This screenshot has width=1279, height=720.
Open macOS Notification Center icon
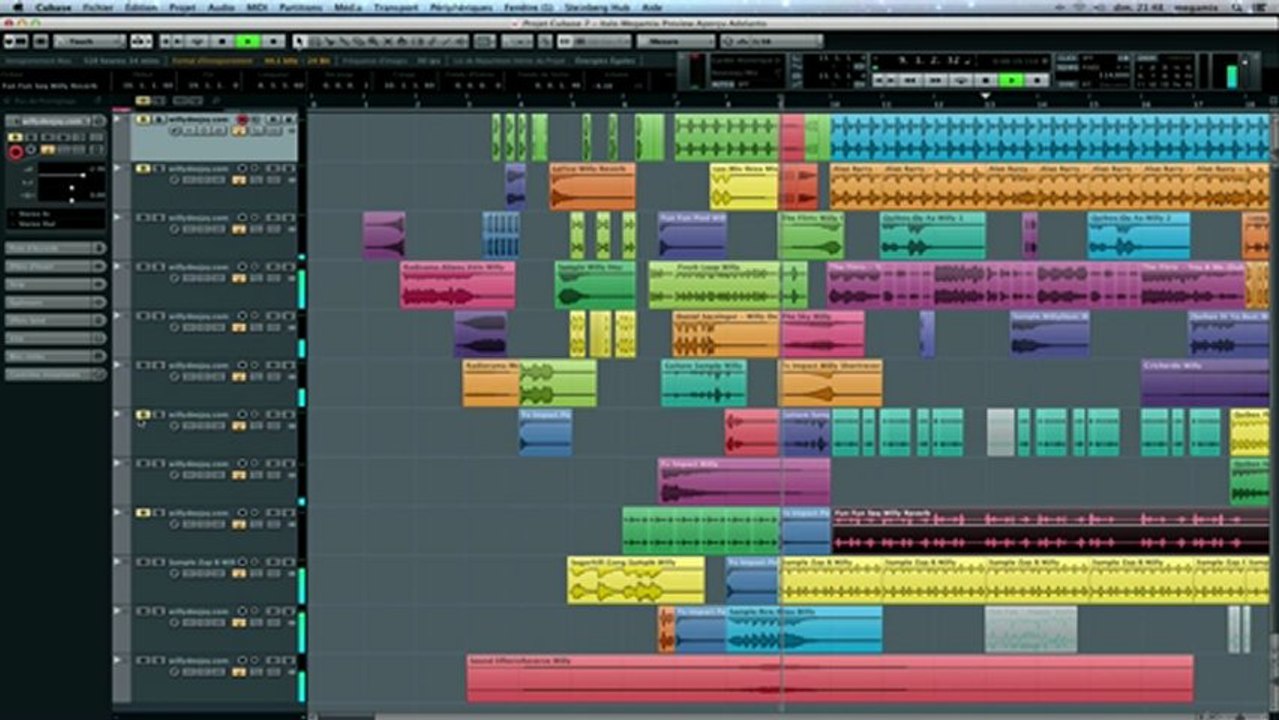[x=1258, y=7]
